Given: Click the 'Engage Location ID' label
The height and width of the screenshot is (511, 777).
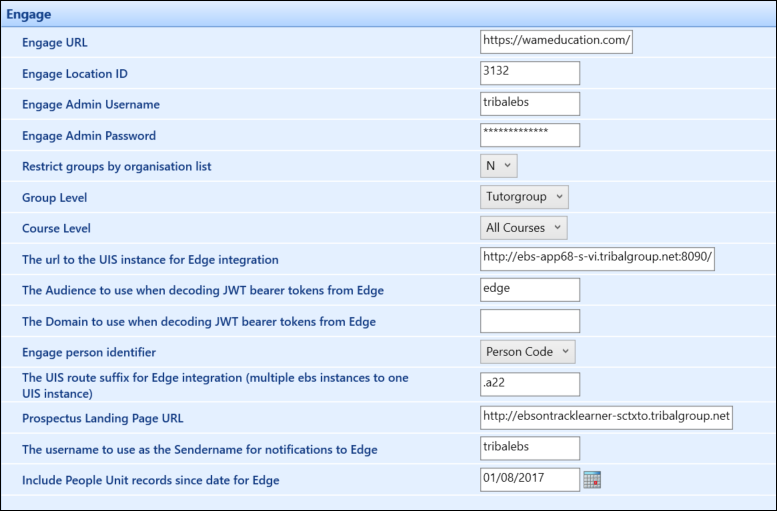Looking at the screenshot, I should [75, 74].
